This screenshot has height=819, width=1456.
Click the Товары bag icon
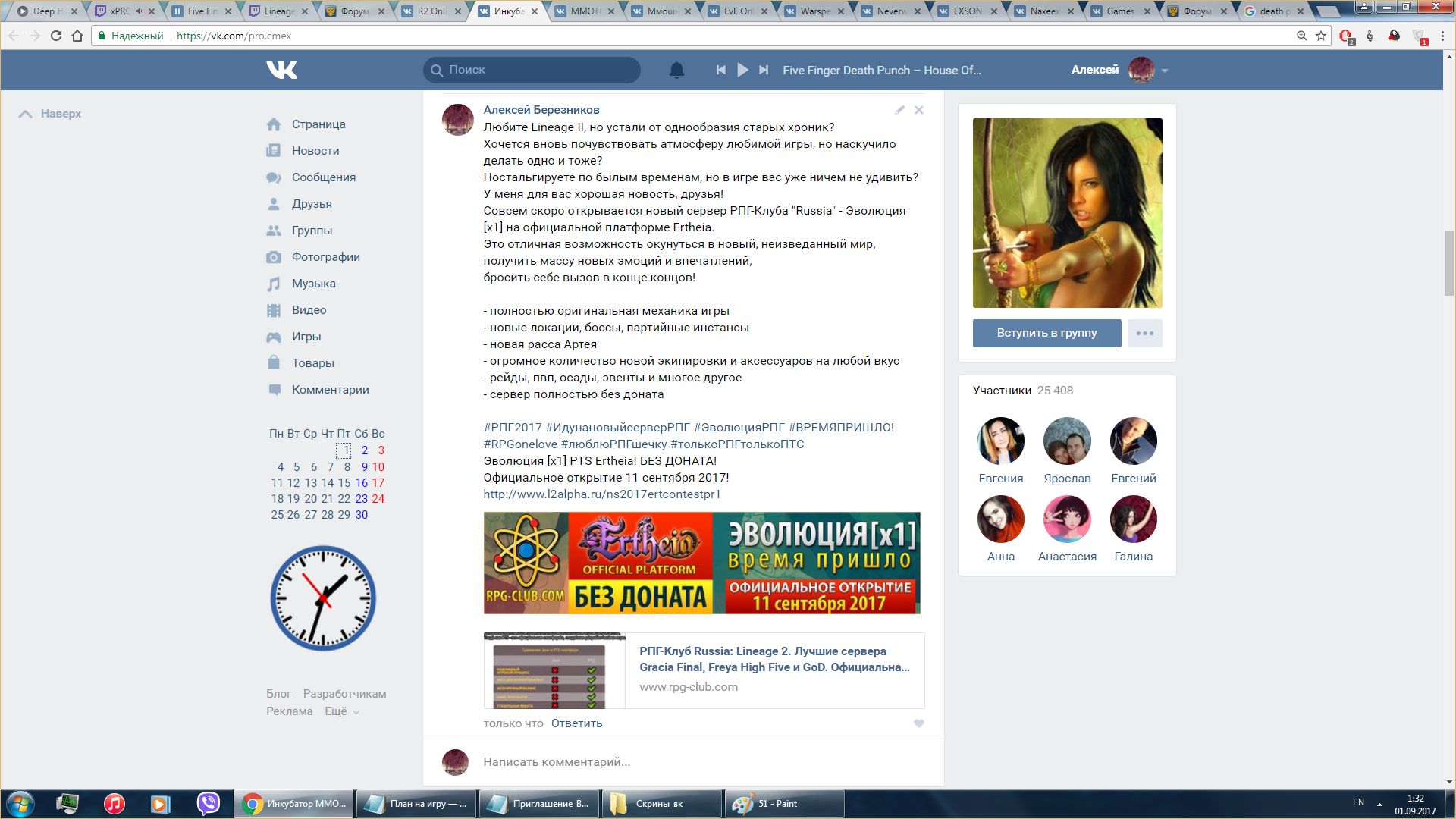tap(274, 363)
